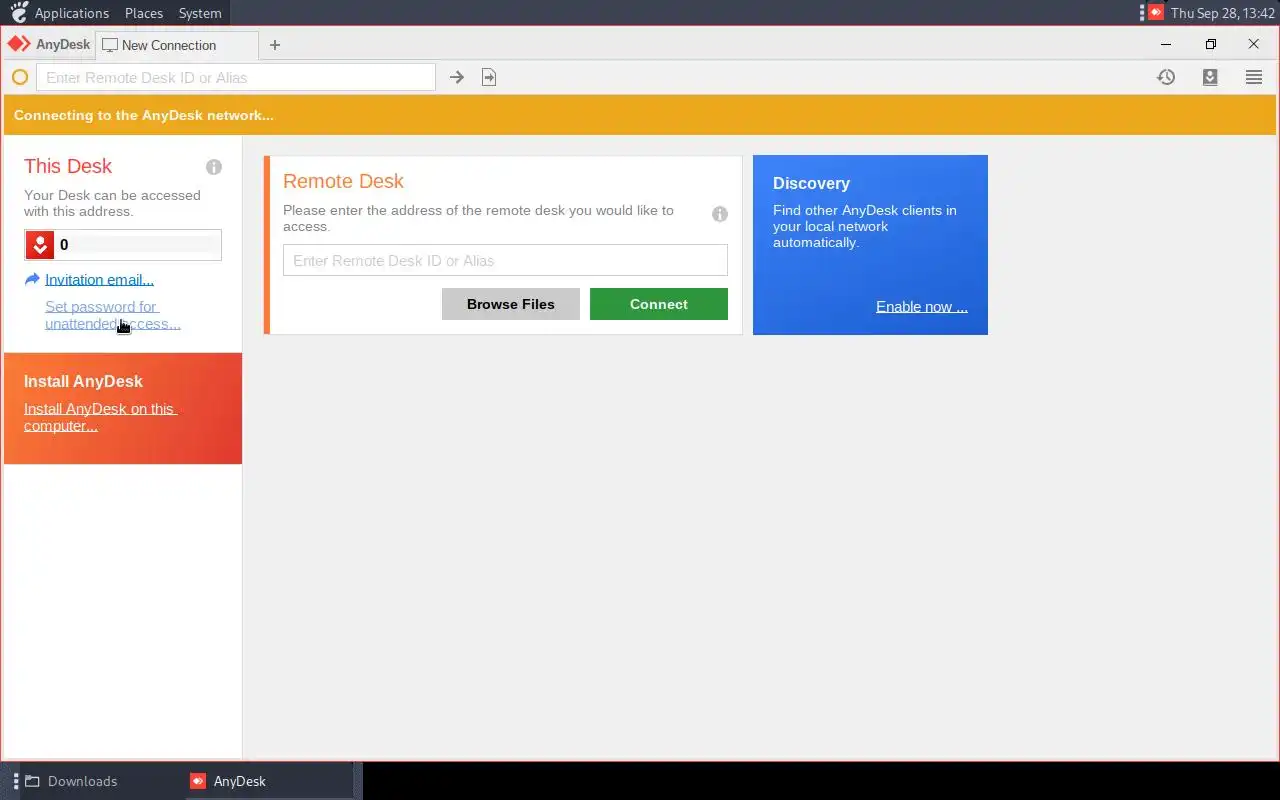Viewport: 1280px width, 800px height.
Task: Open the System menu
Action: pos(200,13)
